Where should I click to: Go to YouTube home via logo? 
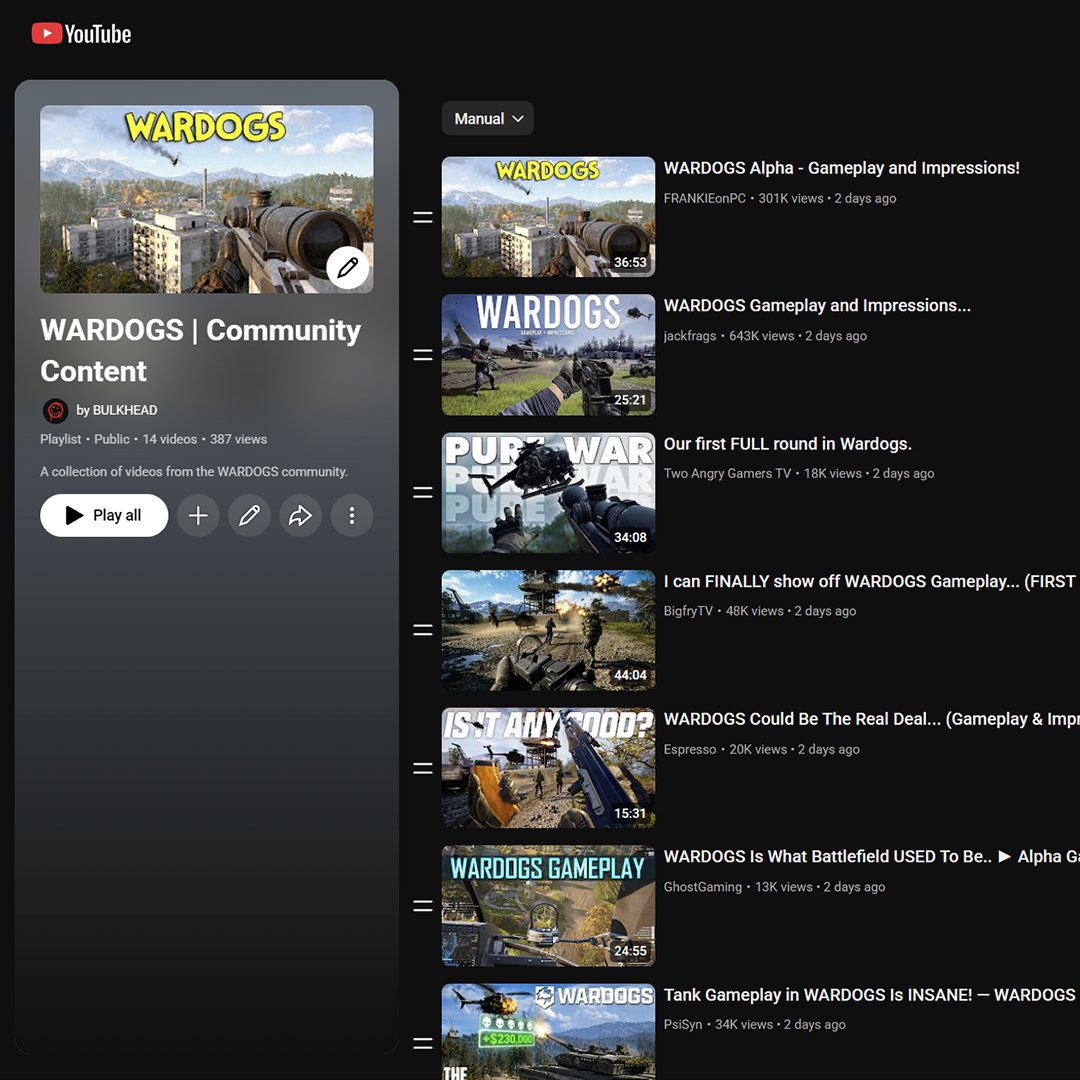[x=81, y=34]
